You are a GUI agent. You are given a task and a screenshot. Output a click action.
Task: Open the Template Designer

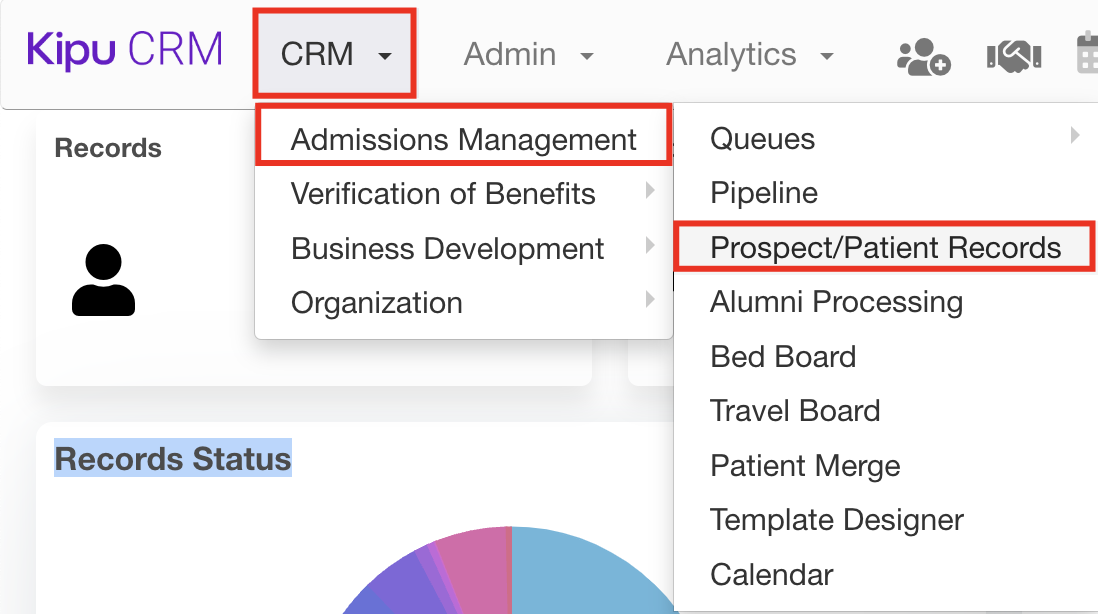point(836,520)
